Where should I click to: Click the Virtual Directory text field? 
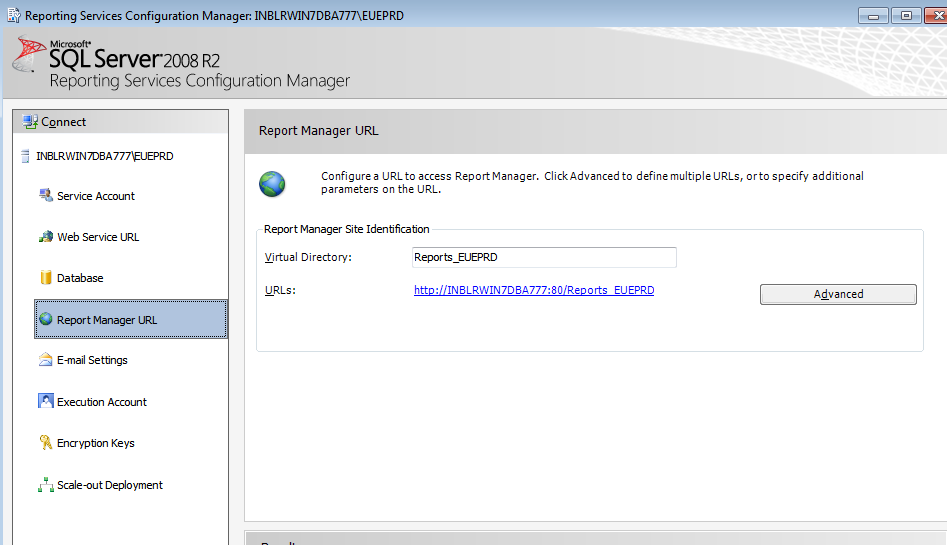tap(544, 257)
